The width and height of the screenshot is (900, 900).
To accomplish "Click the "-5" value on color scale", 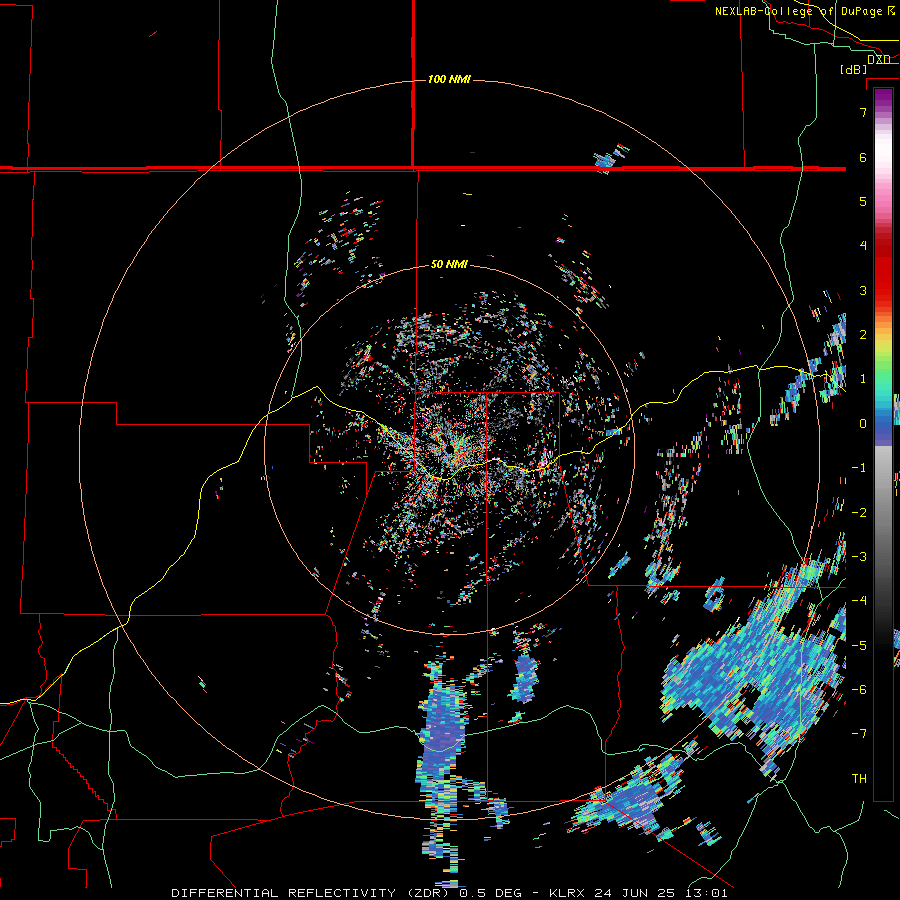I will 859,646.
